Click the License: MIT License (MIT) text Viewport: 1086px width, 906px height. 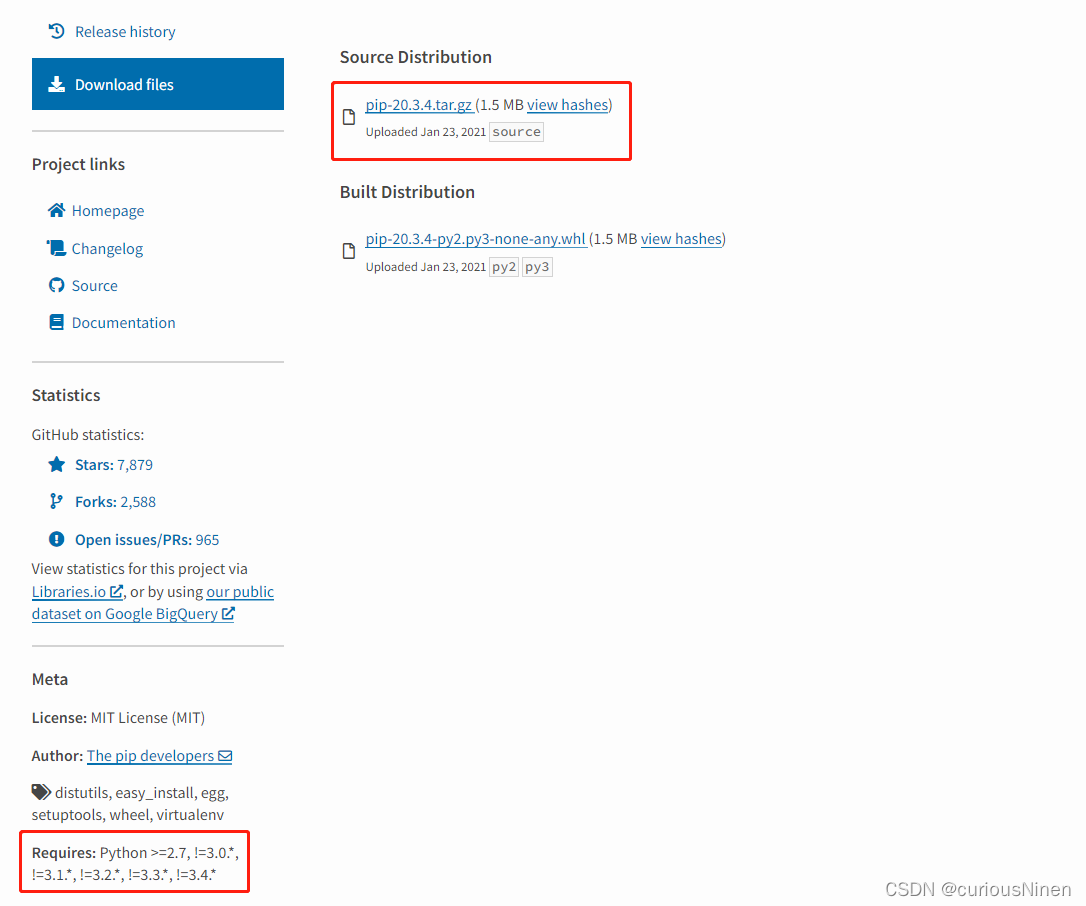click(118, 718)
